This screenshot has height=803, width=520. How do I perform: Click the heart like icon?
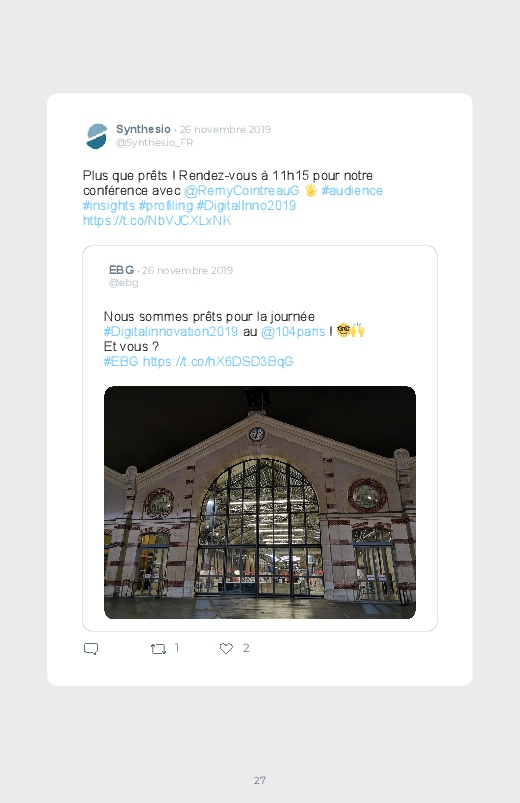tap(226, 648)
